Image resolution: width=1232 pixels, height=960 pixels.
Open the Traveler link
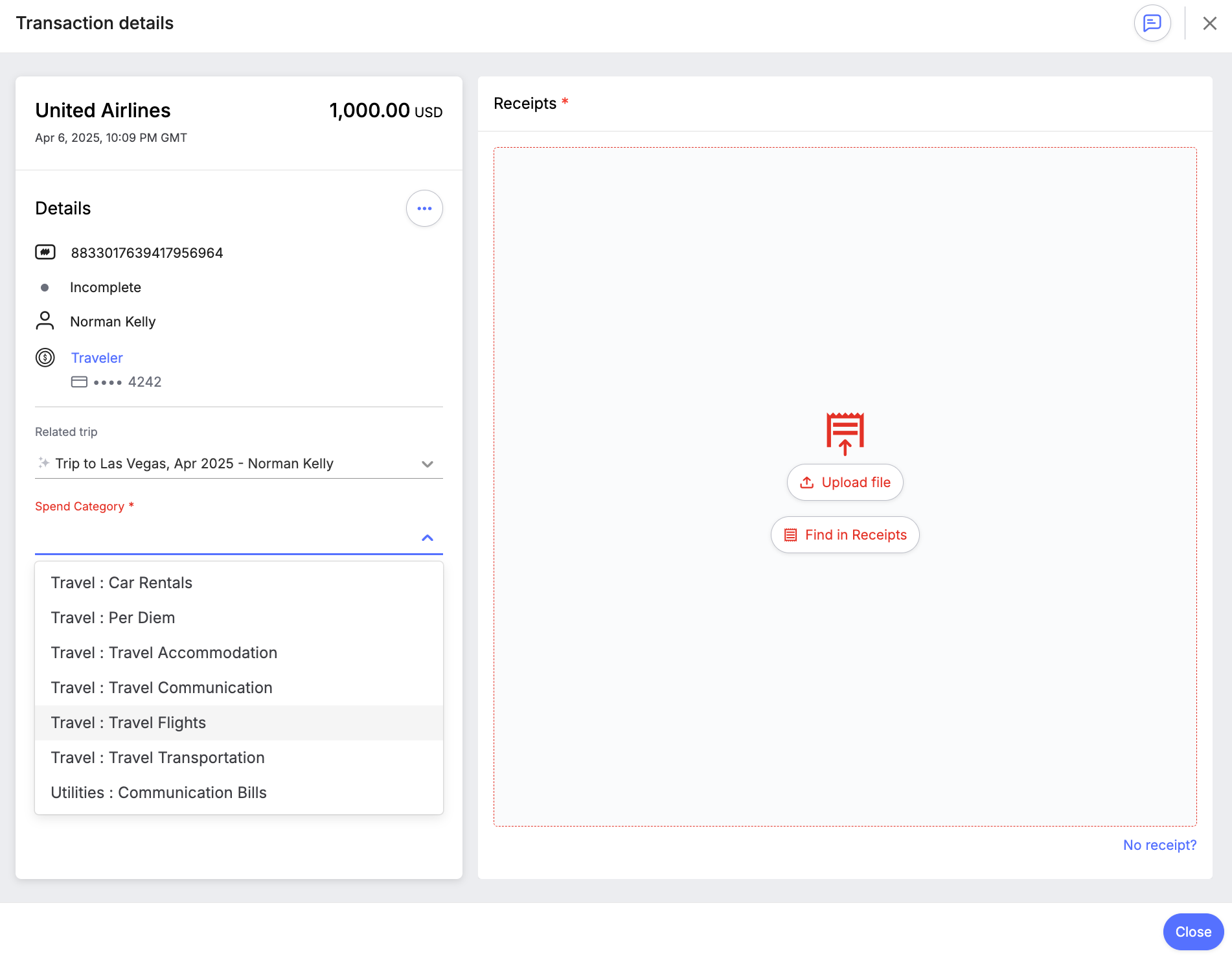pos(97,358)
